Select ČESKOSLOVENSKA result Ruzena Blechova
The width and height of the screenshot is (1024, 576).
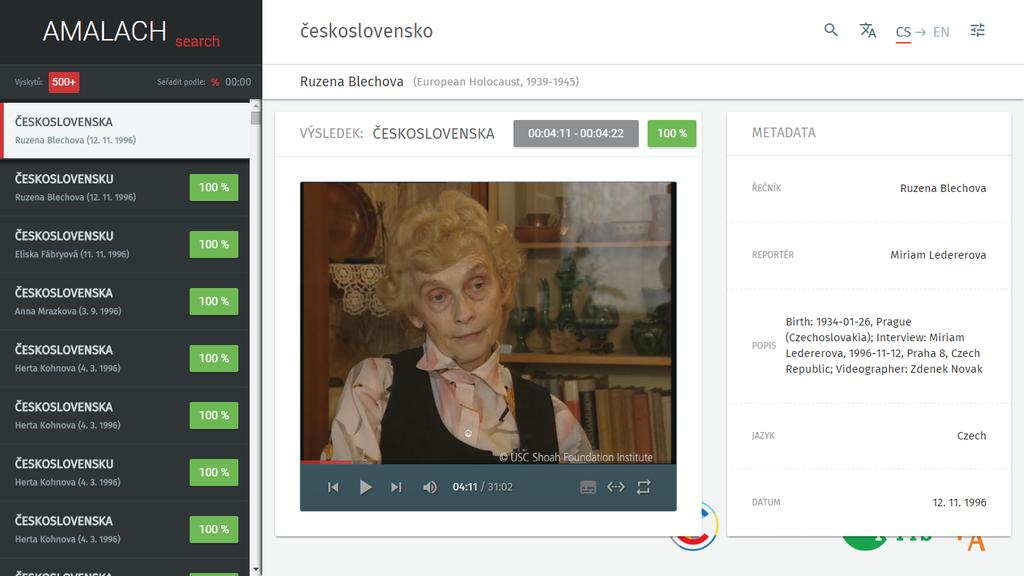[x=125, y=130]
